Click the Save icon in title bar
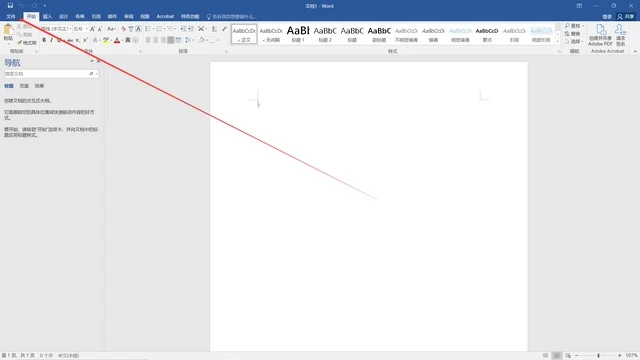Viewport: 640px width, 360px height. point(10,6)
